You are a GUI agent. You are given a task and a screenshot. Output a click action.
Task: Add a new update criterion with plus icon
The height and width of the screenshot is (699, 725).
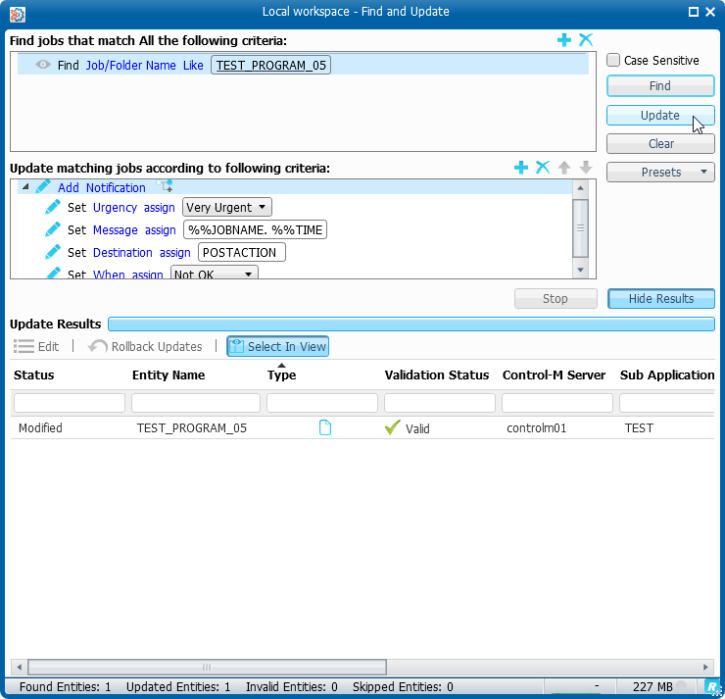pyautogui.click(x=521, y=168)
